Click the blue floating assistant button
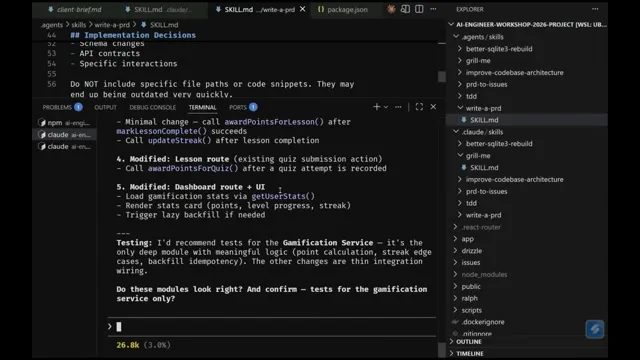Screen dimensions: 640x360 click(x=595, y=329)
